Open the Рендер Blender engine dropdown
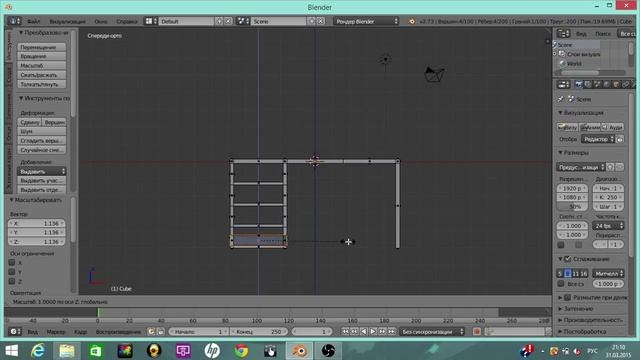 pyautogui.click(x=366, y=21)
